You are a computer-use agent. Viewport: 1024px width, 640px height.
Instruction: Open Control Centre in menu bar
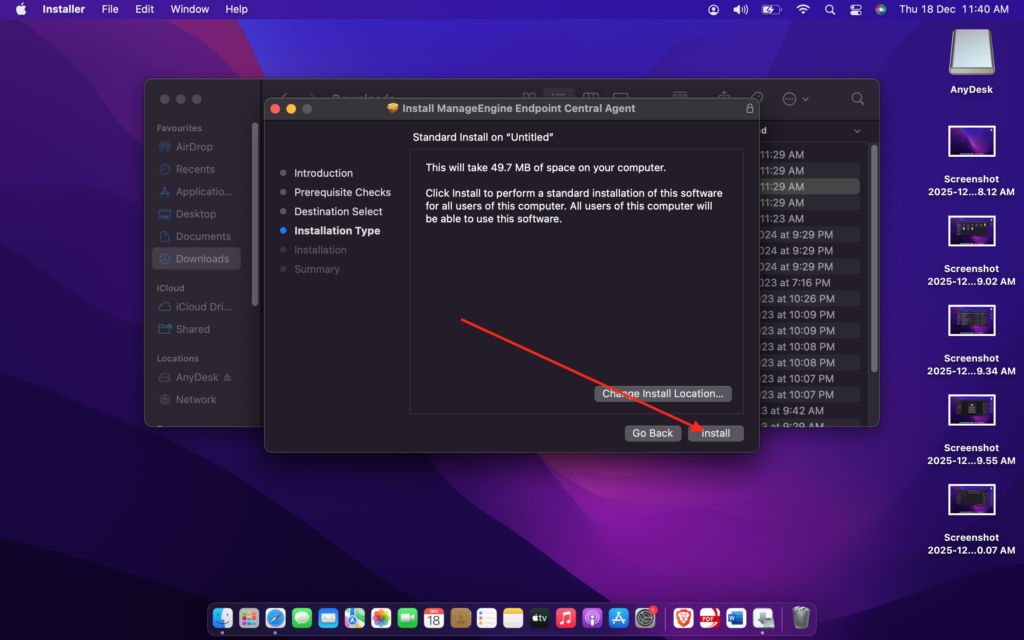(x=856, y=9)
